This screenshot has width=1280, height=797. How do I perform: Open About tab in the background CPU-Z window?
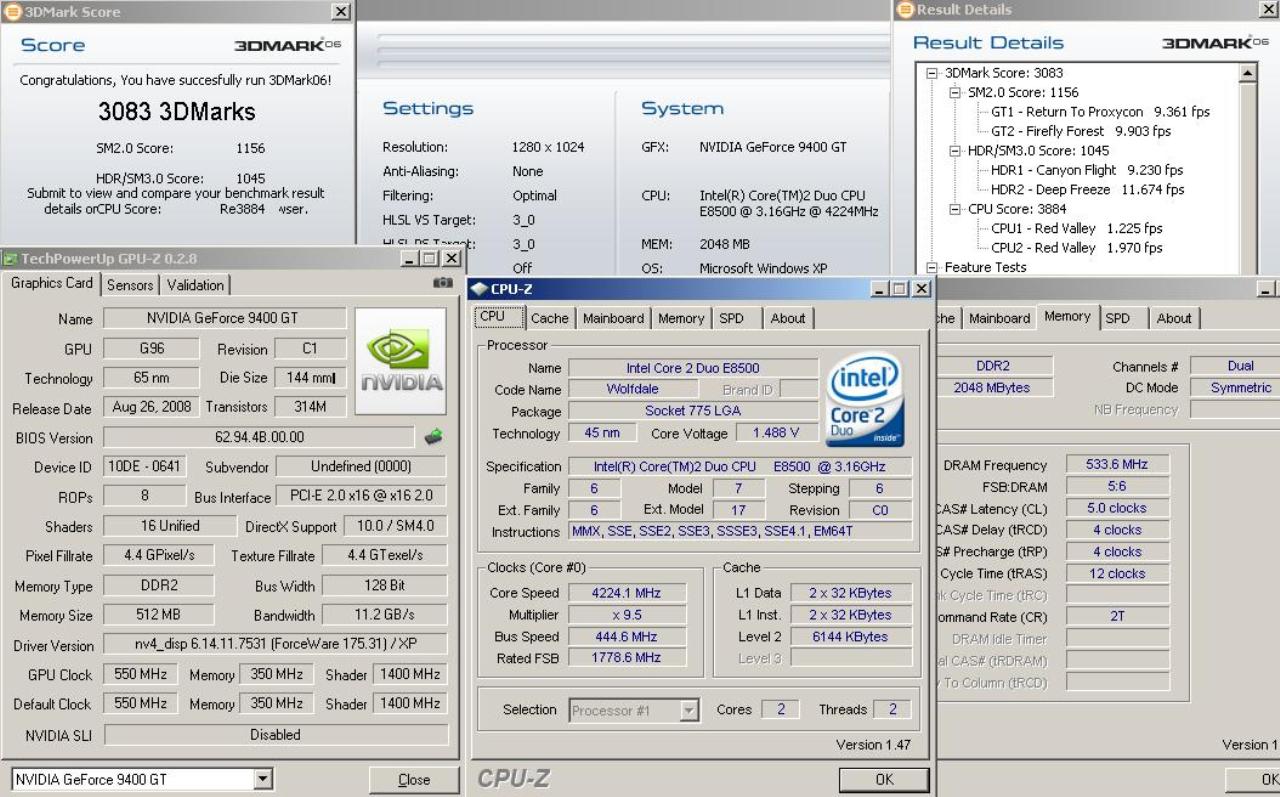(1173, 318)
